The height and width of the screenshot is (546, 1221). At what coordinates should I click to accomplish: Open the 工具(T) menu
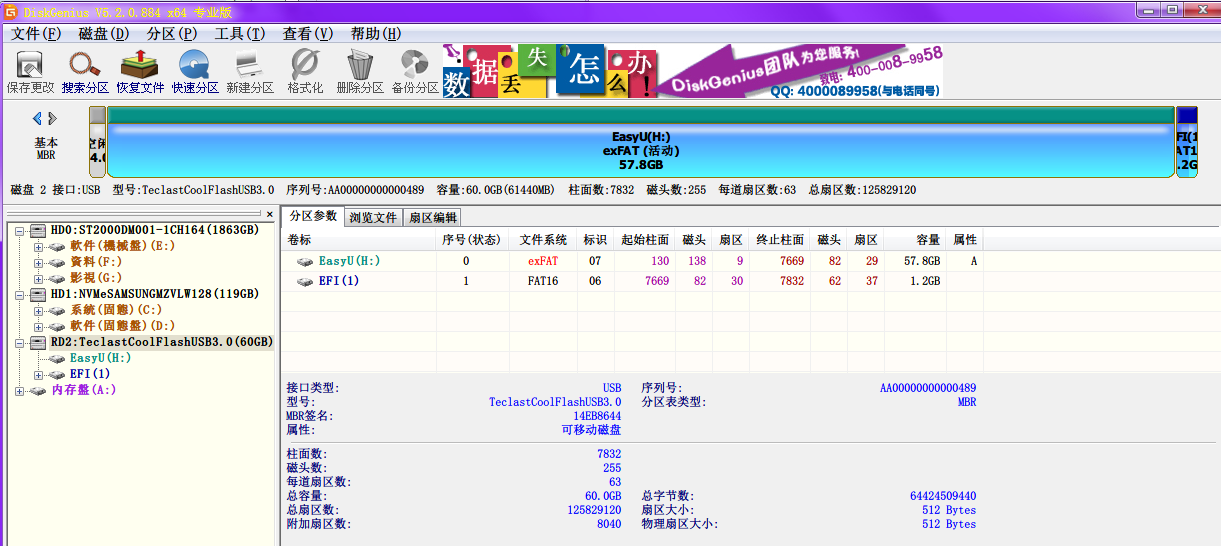(240, 33)
